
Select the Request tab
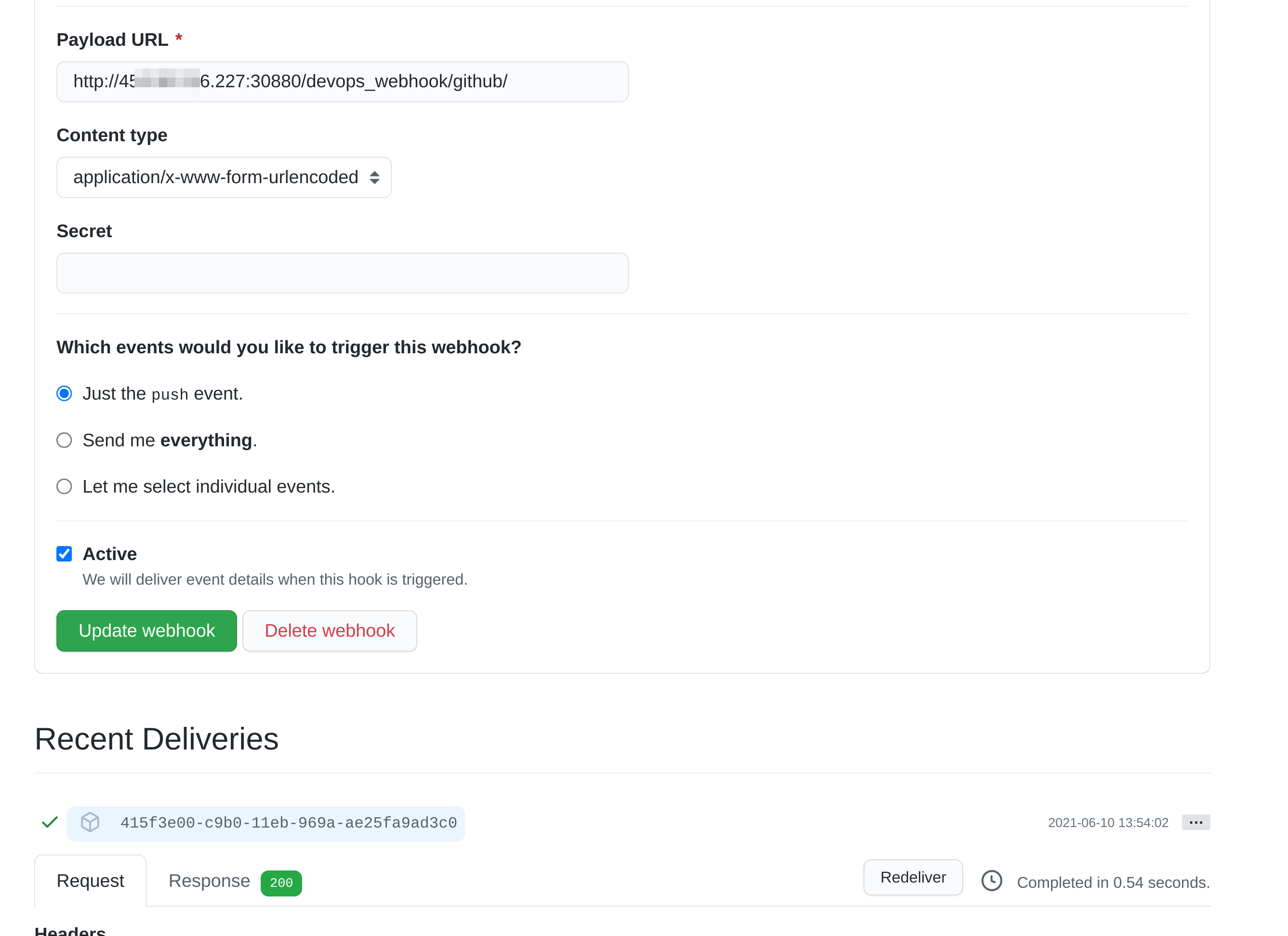90,881
